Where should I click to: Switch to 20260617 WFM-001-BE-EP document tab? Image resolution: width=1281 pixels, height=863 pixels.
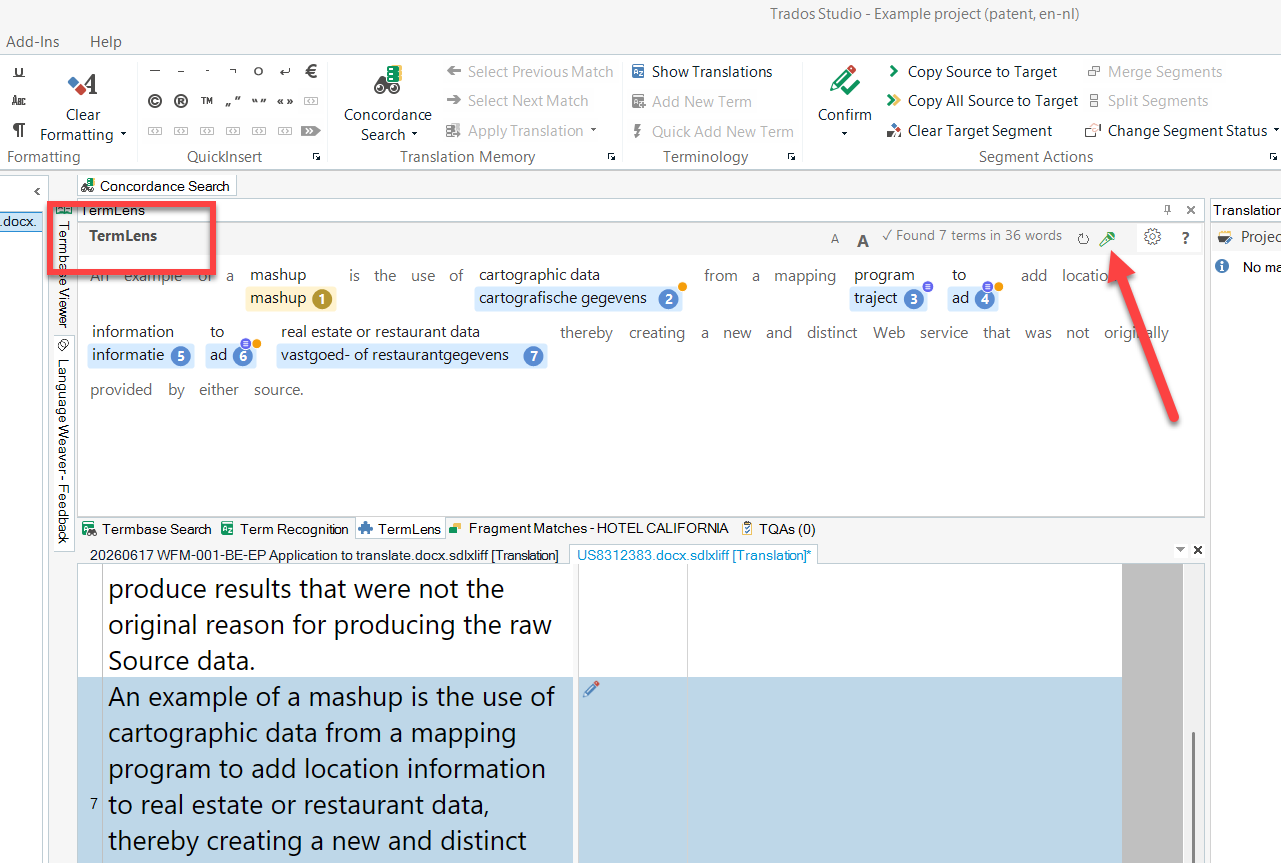click(323, 555)
